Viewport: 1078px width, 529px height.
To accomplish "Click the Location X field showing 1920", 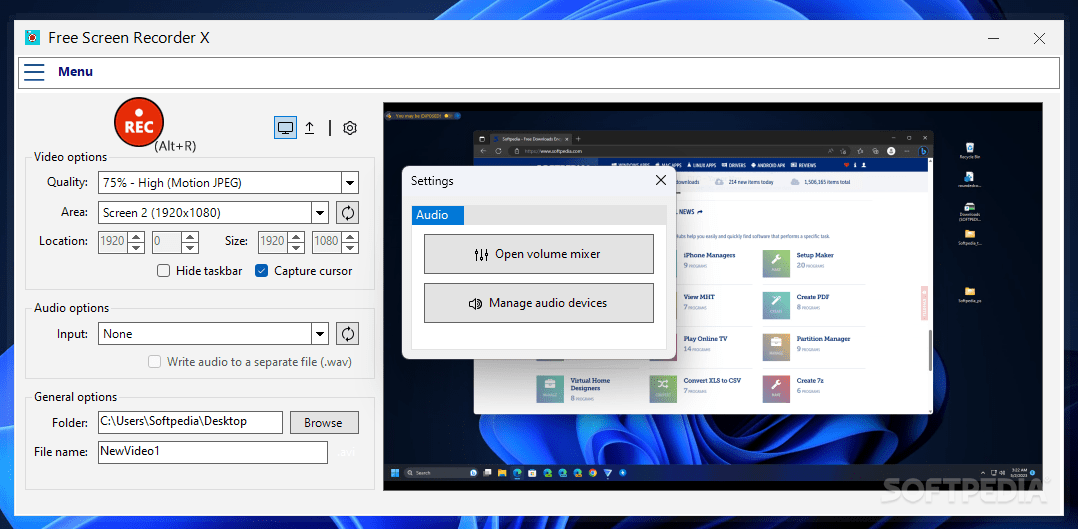I will [114, 241].
